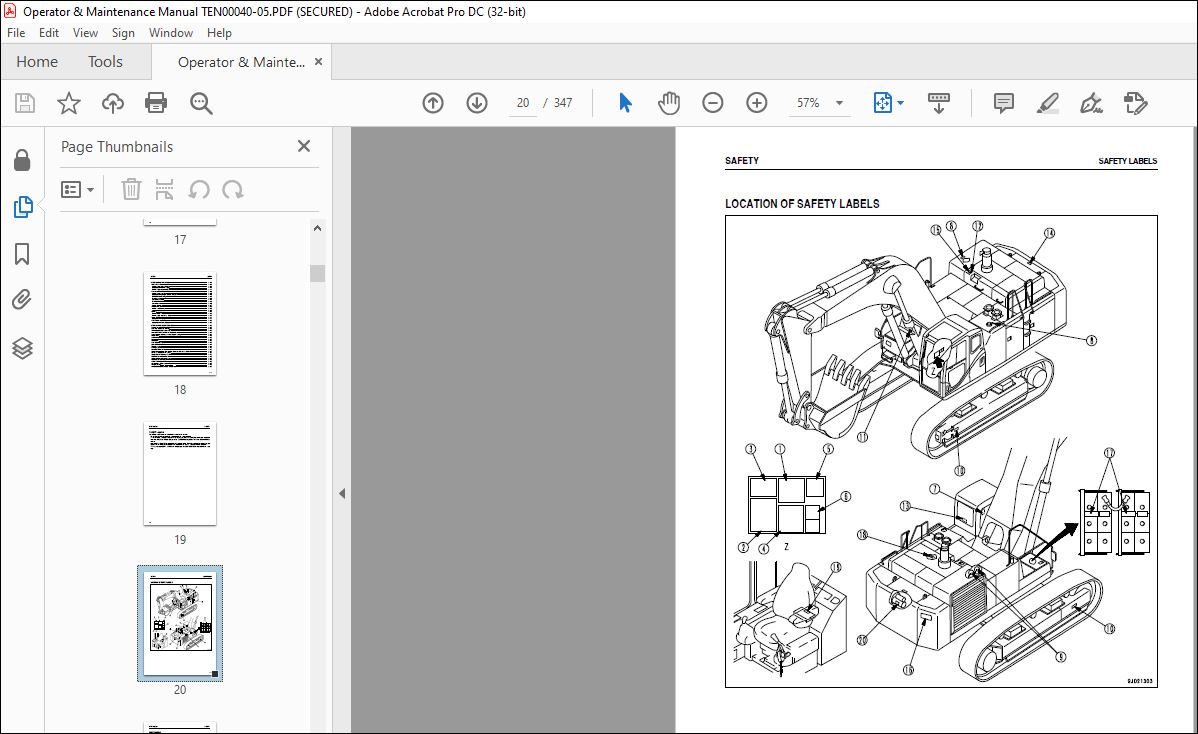This screenshot has height=734, width=1198.
Task: Add document to favorites with star icon
Action: (69, 103)
